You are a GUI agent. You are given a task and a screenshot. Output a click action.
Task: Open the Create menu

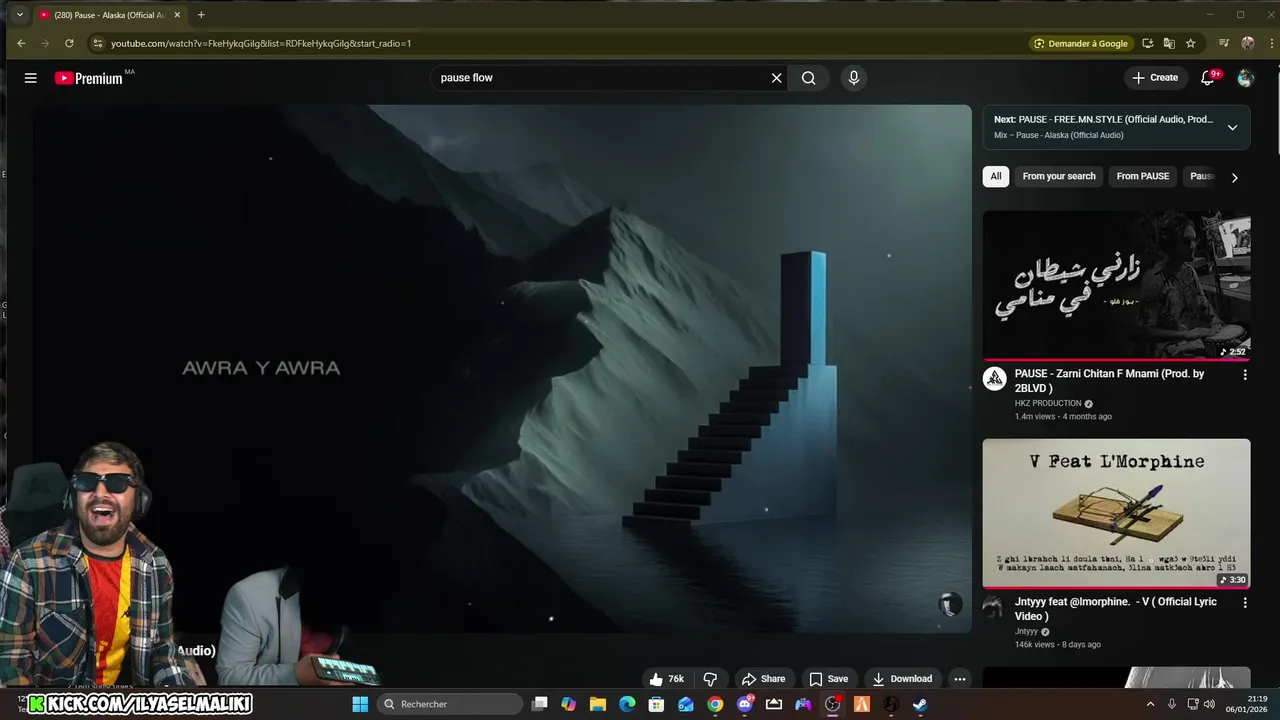1155,78
